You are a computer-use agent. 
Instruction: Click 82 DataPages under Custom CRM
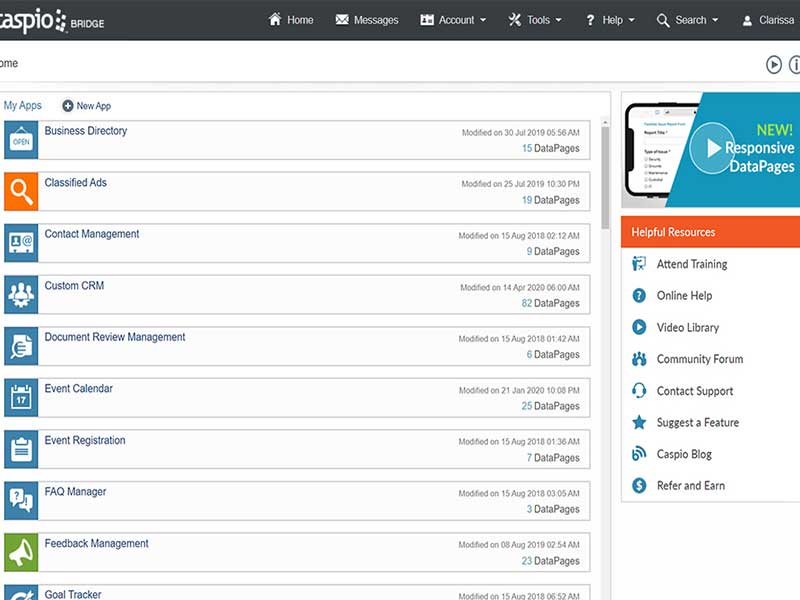point(551,303)
